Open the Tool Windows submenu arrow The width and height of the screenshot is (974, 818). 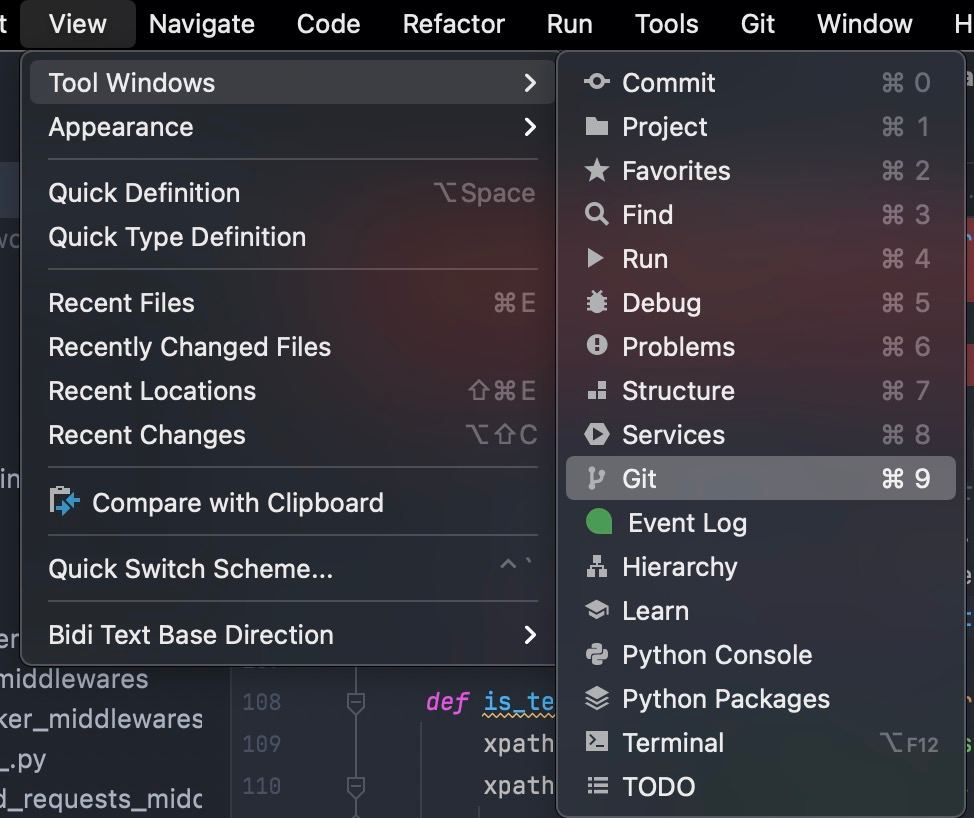tap(530, 83)
